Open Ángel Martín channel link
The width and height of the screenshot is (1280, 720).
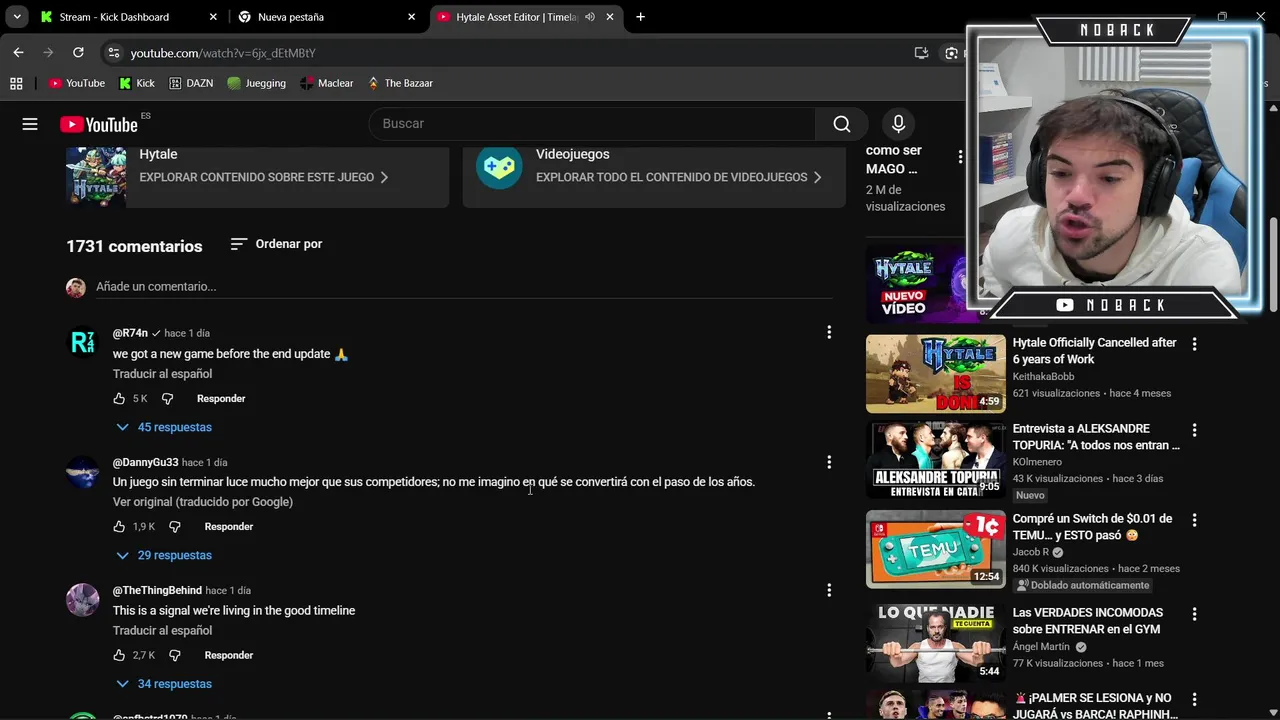click(1041, 647)
